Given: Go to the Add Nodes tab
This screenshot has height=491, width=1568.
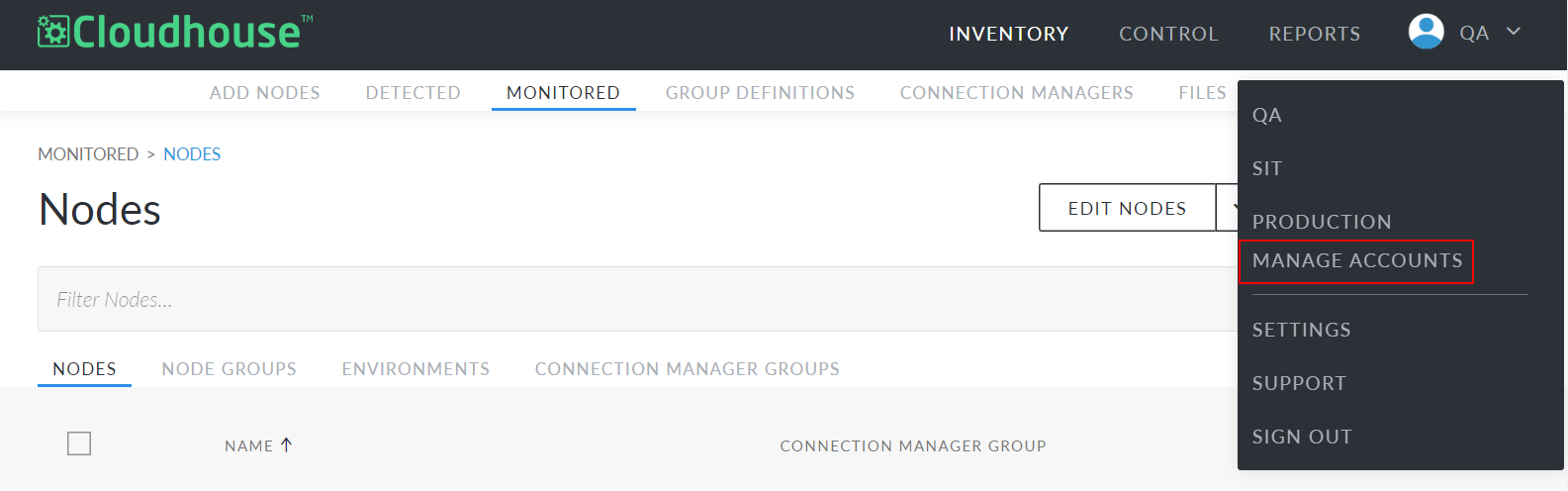Looking at the screenshot, I should point(264,92).
